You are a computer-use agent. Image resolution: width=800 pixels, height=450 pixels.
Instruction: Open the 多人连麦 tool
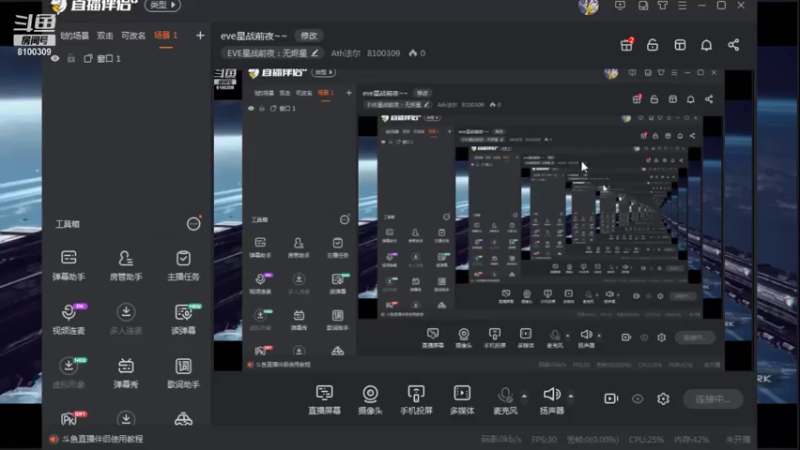click(x=126, y=319)
